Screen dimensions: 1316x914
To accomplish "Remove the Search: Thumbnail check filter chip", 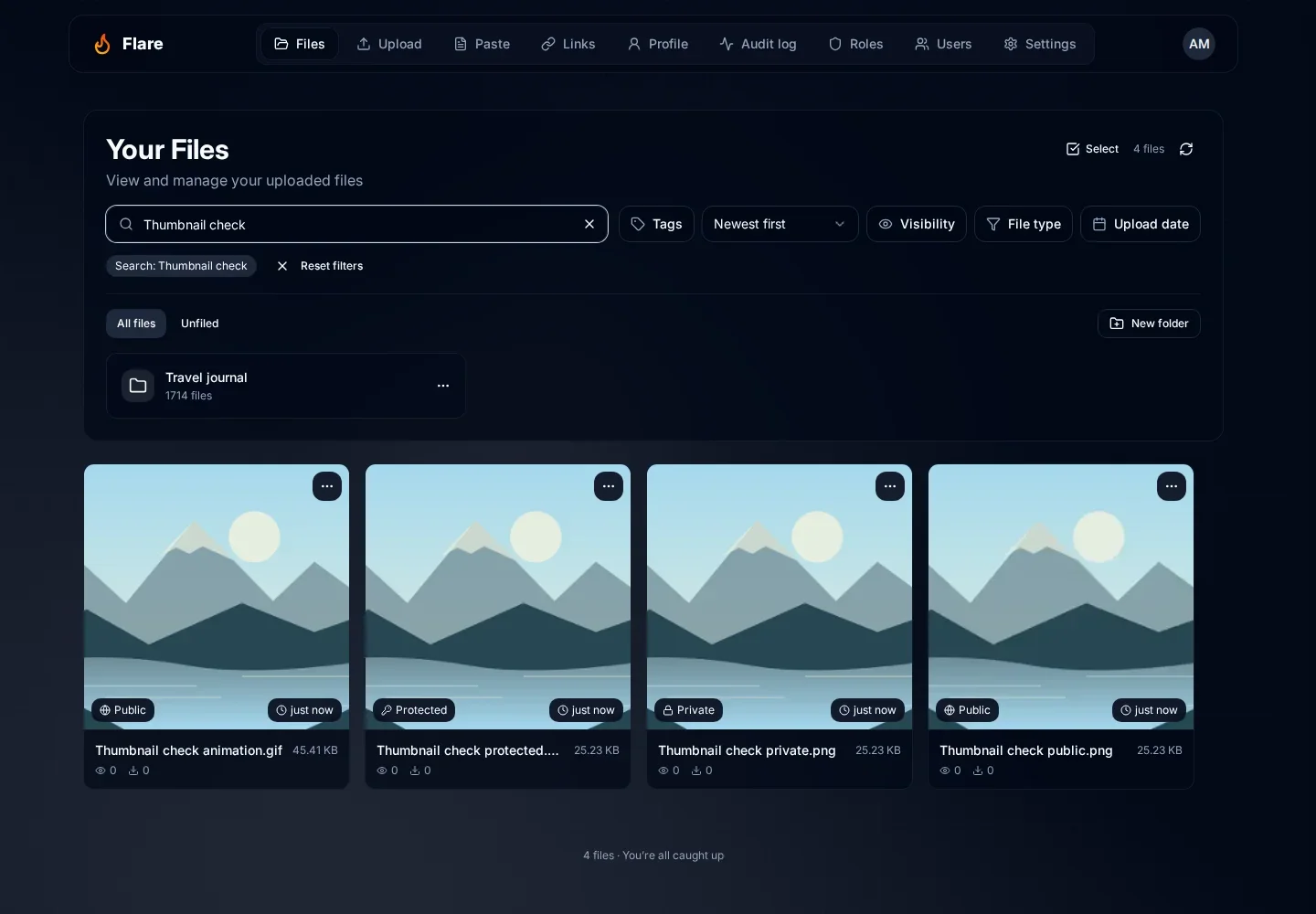I will (x=181, y=266).
